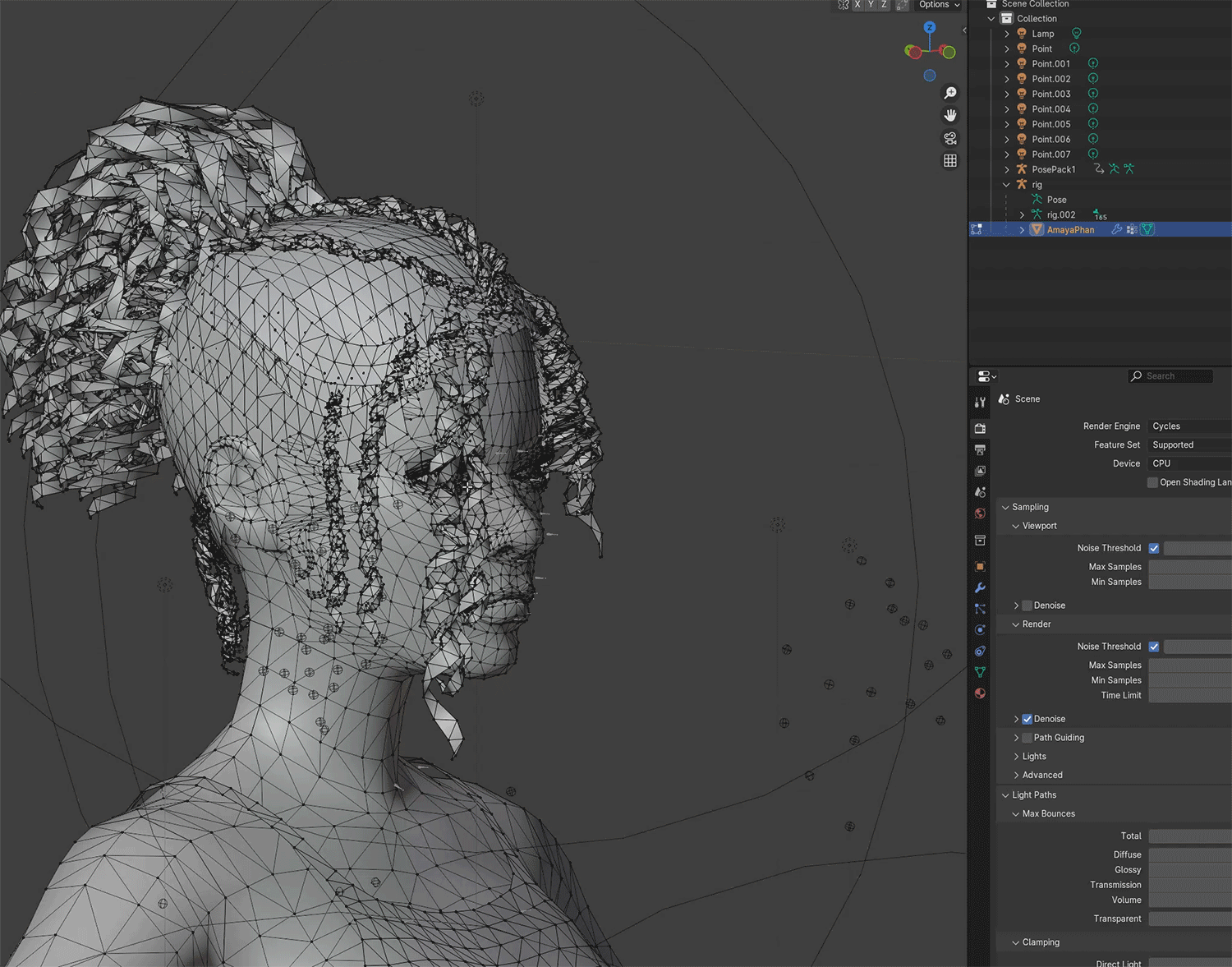Image resolution: width=1232 pixels, height=967 pixels.
Task: Uncheck the Render Denoise checkbox
Action: pos(1027,719)
